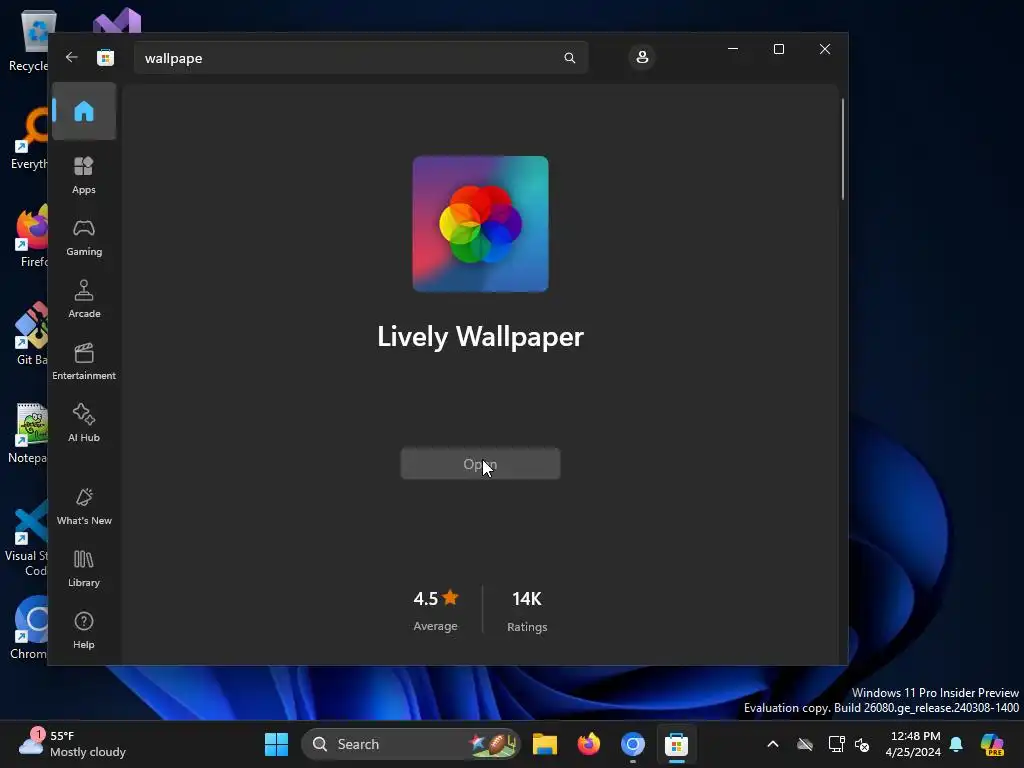This screenshot has width=1024, height=768.
Task: Select the Home sidebar item
Action: [x=84, y=111]
